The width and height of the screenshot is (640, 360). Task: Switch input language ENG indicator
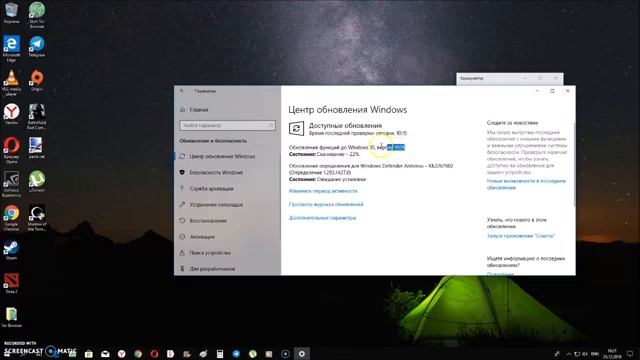click(595, 353)
